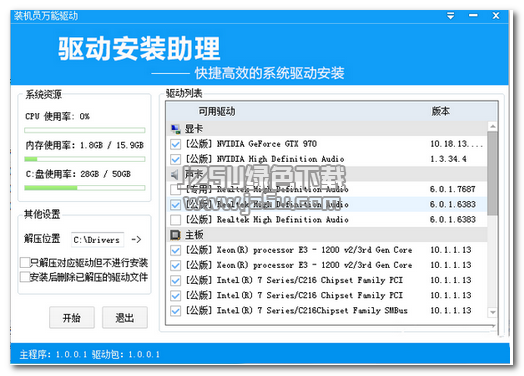Click the C: disk usage progress bar
The height and width of the screenshot is (376, 524).
pyautogui.click(x=85, y=188)
